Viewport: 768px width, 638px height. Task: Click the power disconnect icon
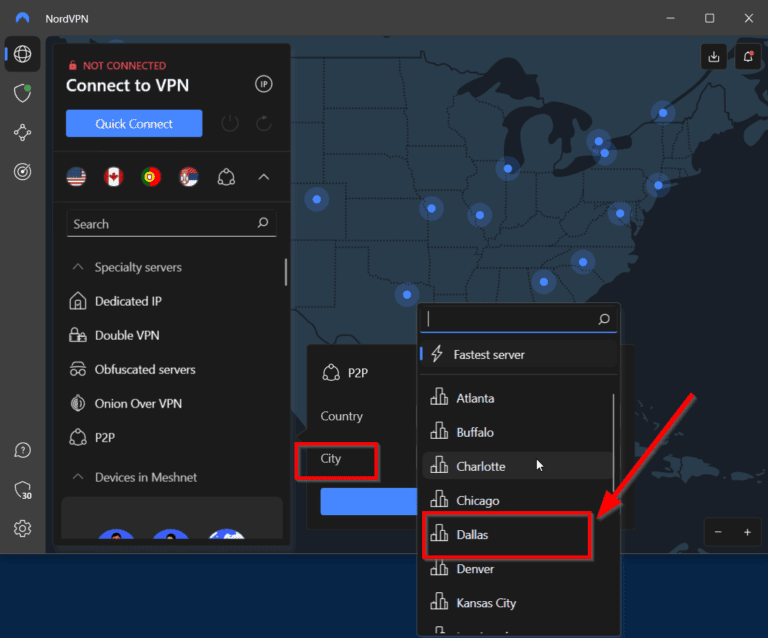230,123
